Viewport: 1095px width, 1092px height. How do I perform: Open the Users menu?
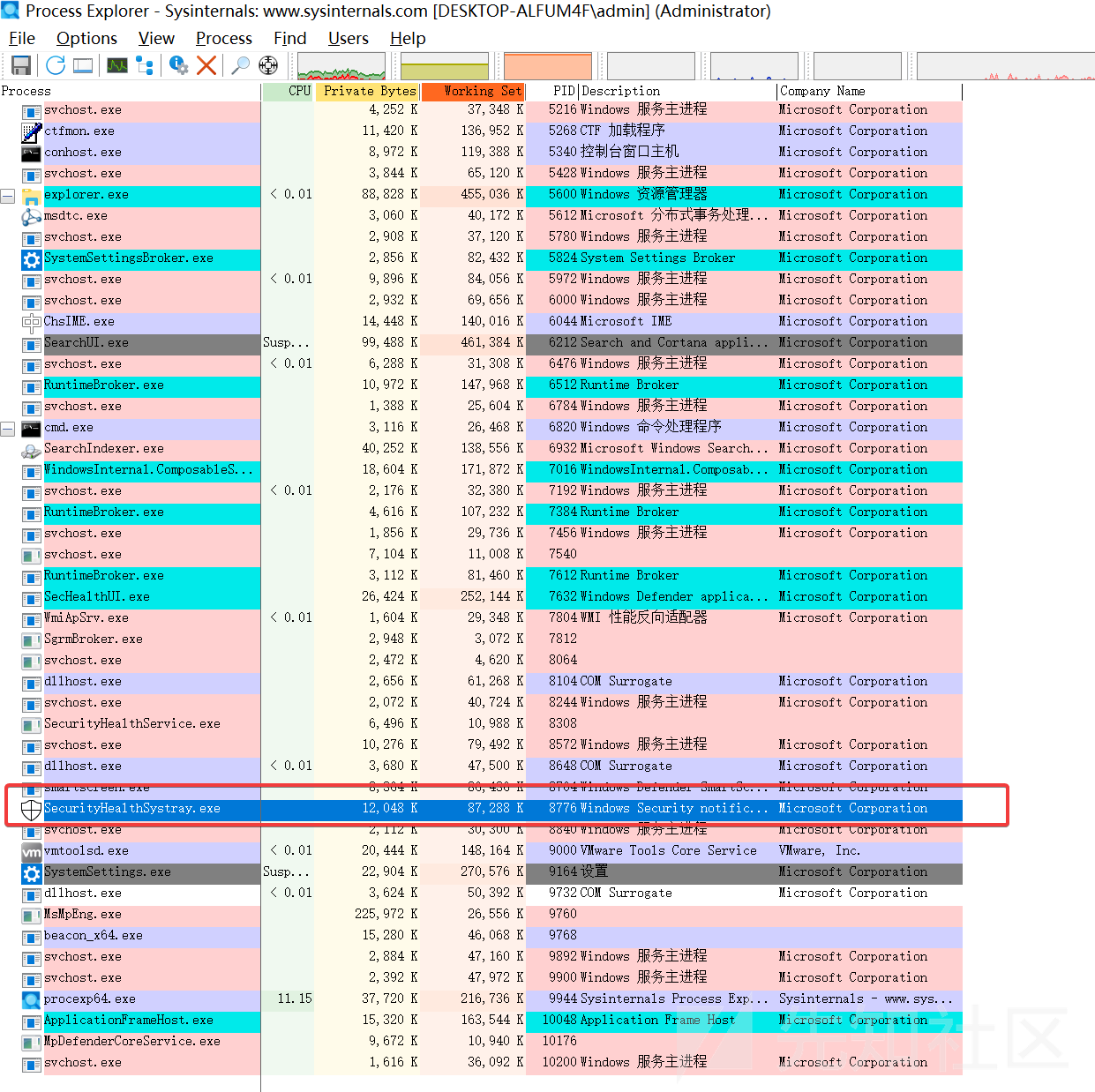349,38
